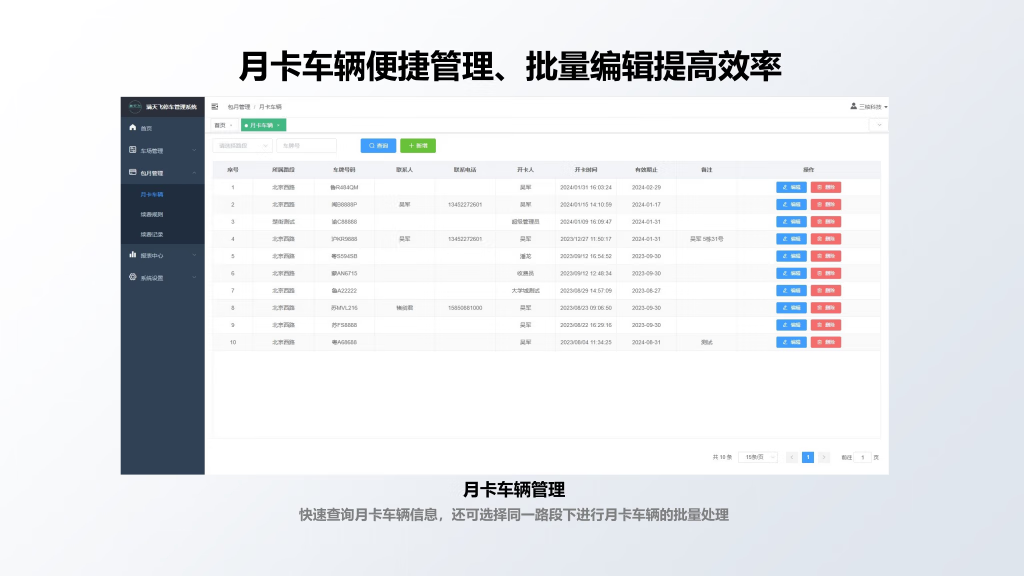Click the system logo in sidebar header
Viewport: 1024px width, 576px height.
coord(135,106)
